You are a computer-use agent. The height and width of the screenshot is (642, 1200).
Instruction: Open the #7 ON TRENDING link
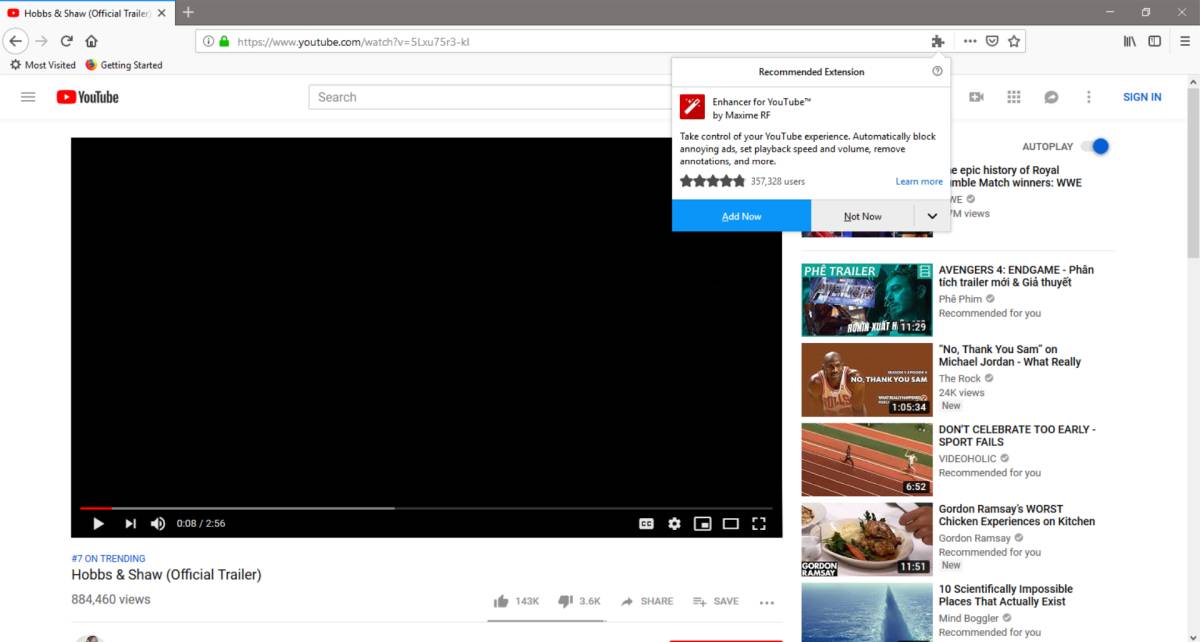(108, 559)
